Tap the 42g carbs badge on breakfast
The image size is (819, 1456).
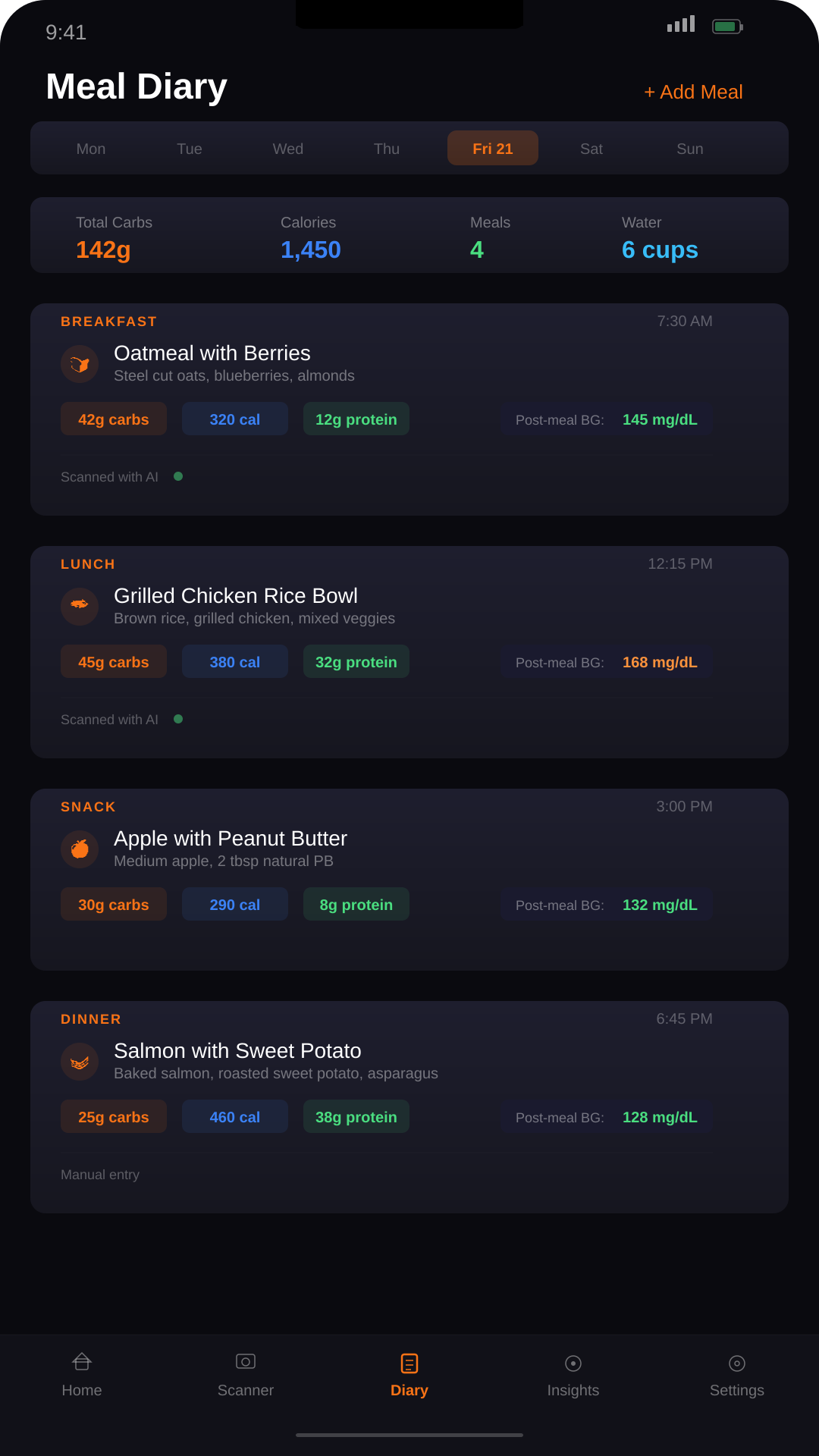pos(114,419)
